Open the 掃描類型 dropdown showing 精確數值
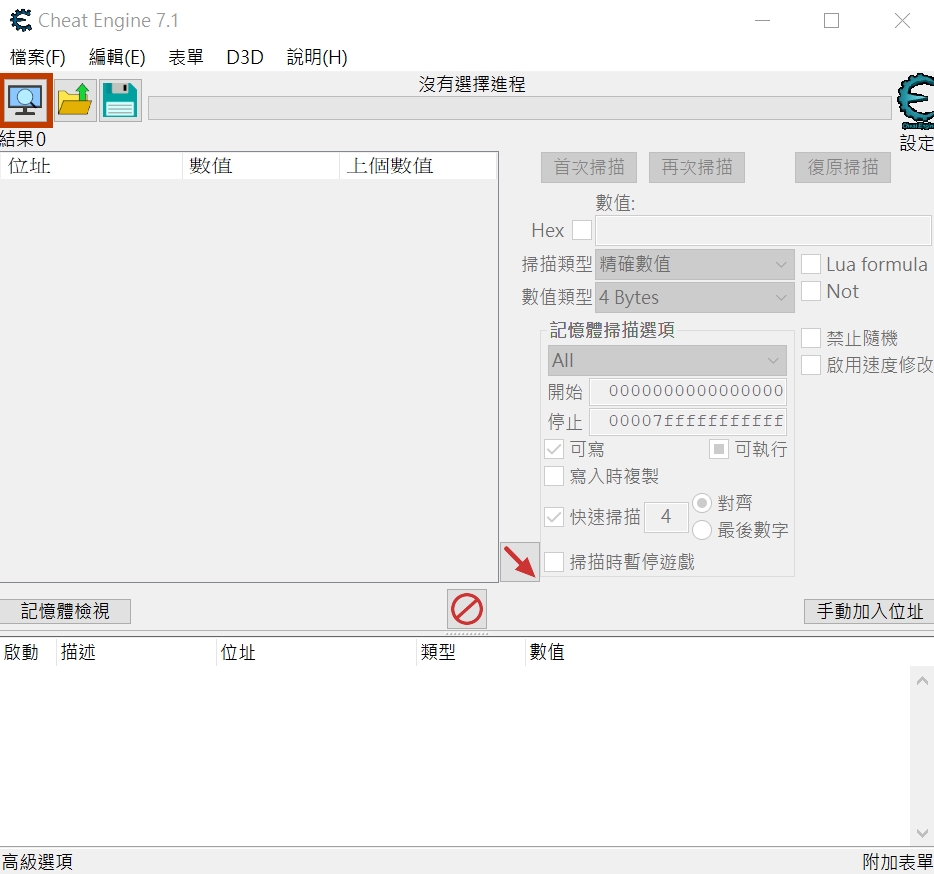934x874 pixels. click(x=695, y=264)
